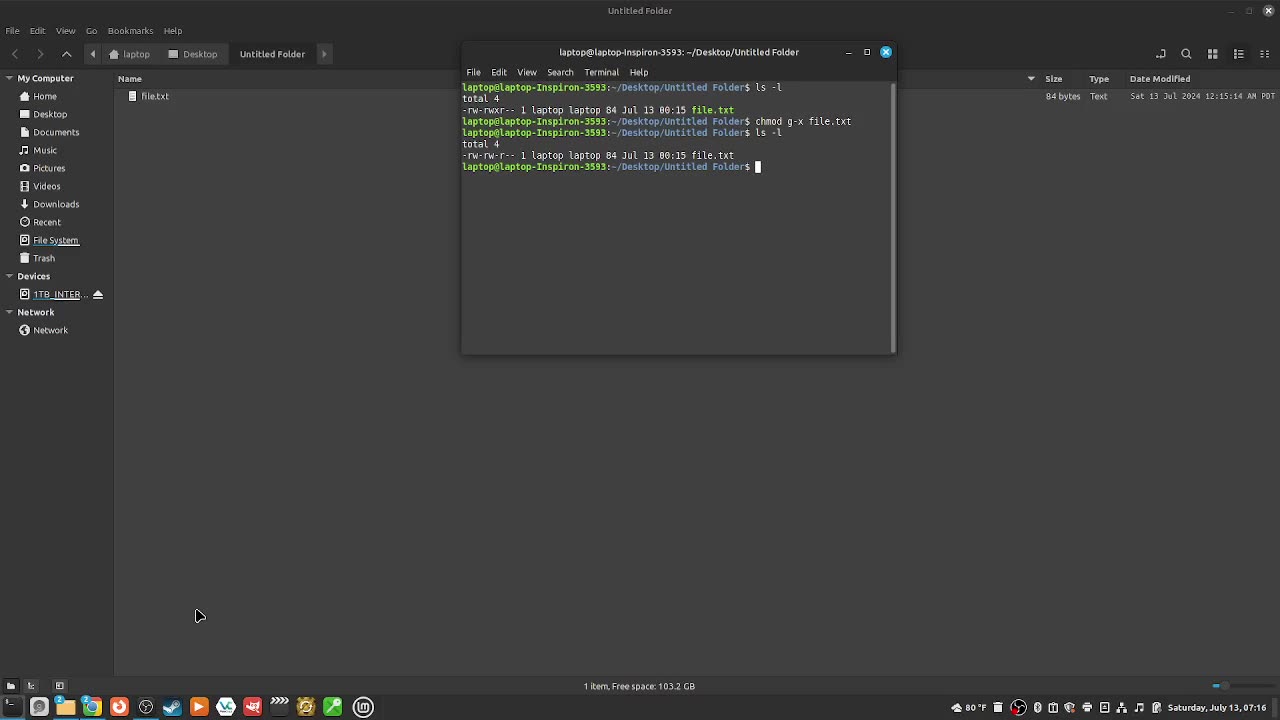Open Documents in the sidebar

56,132
